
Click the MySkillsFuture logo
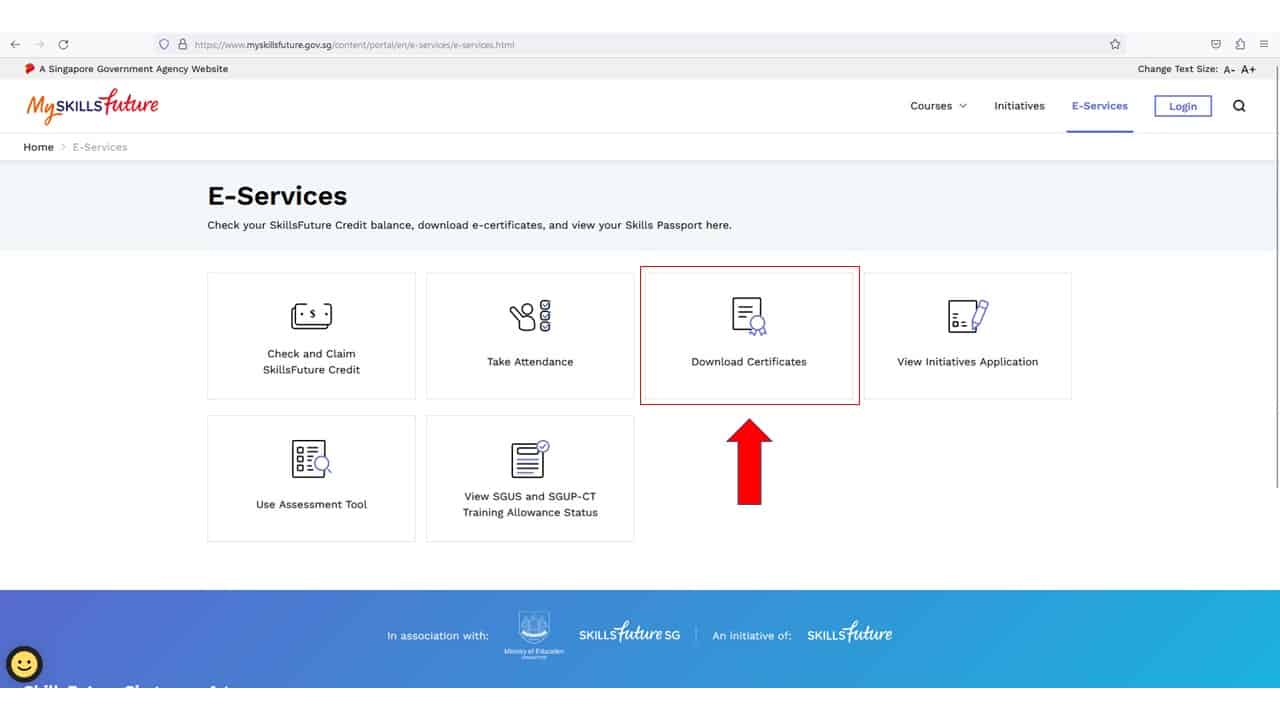tap(92, 106)
